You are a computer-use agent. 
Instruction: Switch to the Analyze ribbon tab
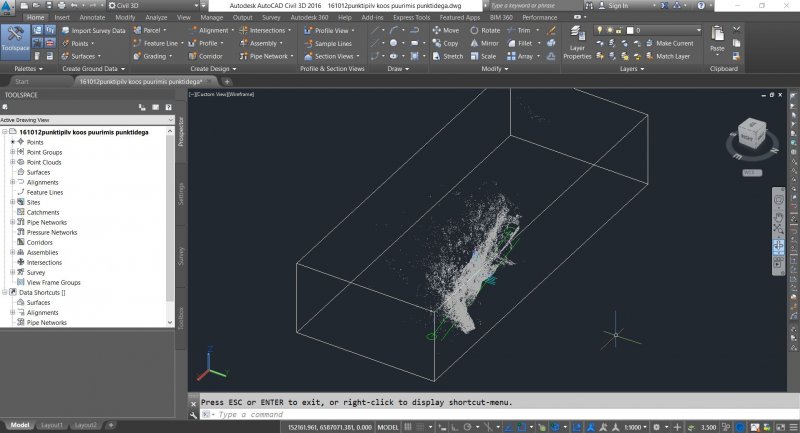pos(156,17)
